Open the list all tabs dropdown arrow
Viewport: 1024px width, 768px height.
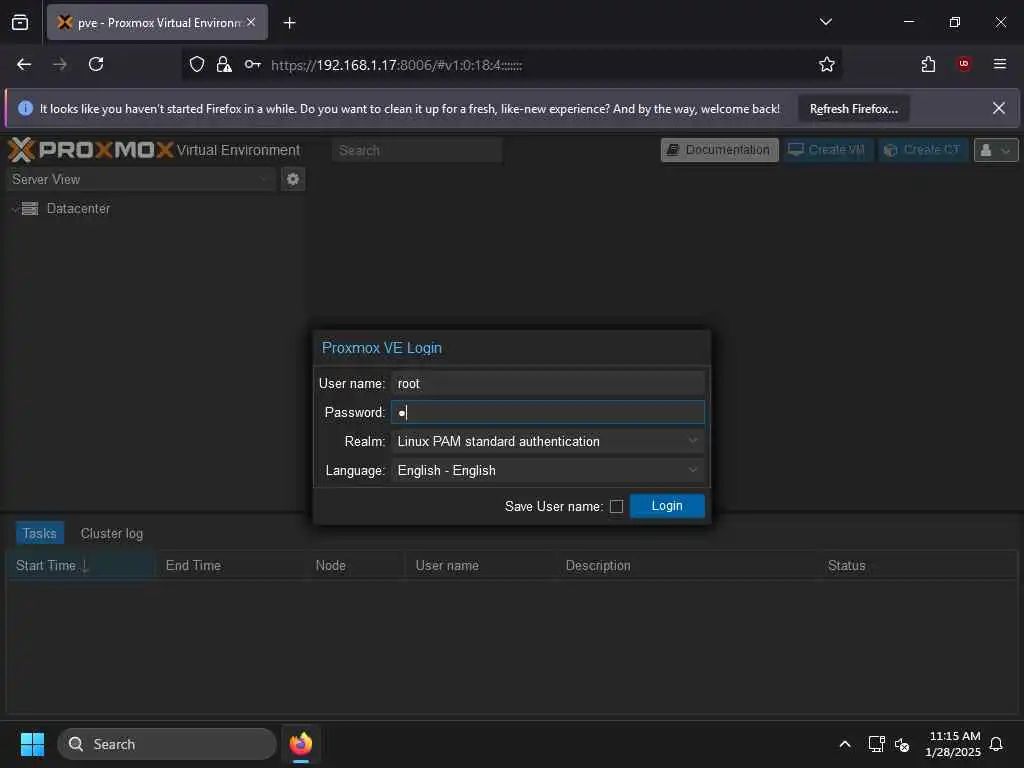825,22
